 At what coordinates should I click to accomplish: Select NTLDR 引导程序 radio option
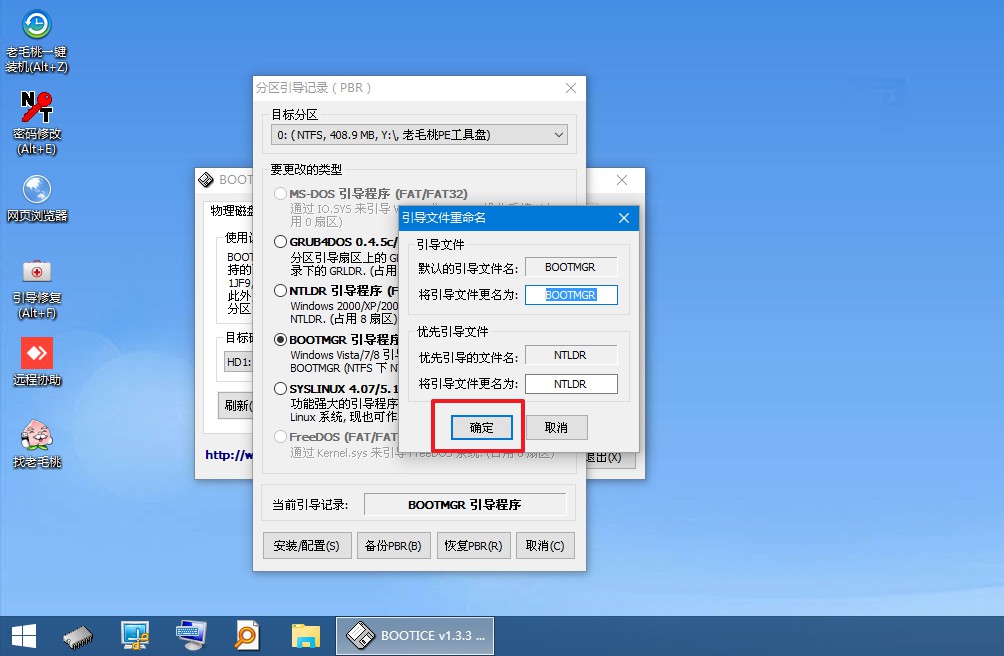coord(280,291)
